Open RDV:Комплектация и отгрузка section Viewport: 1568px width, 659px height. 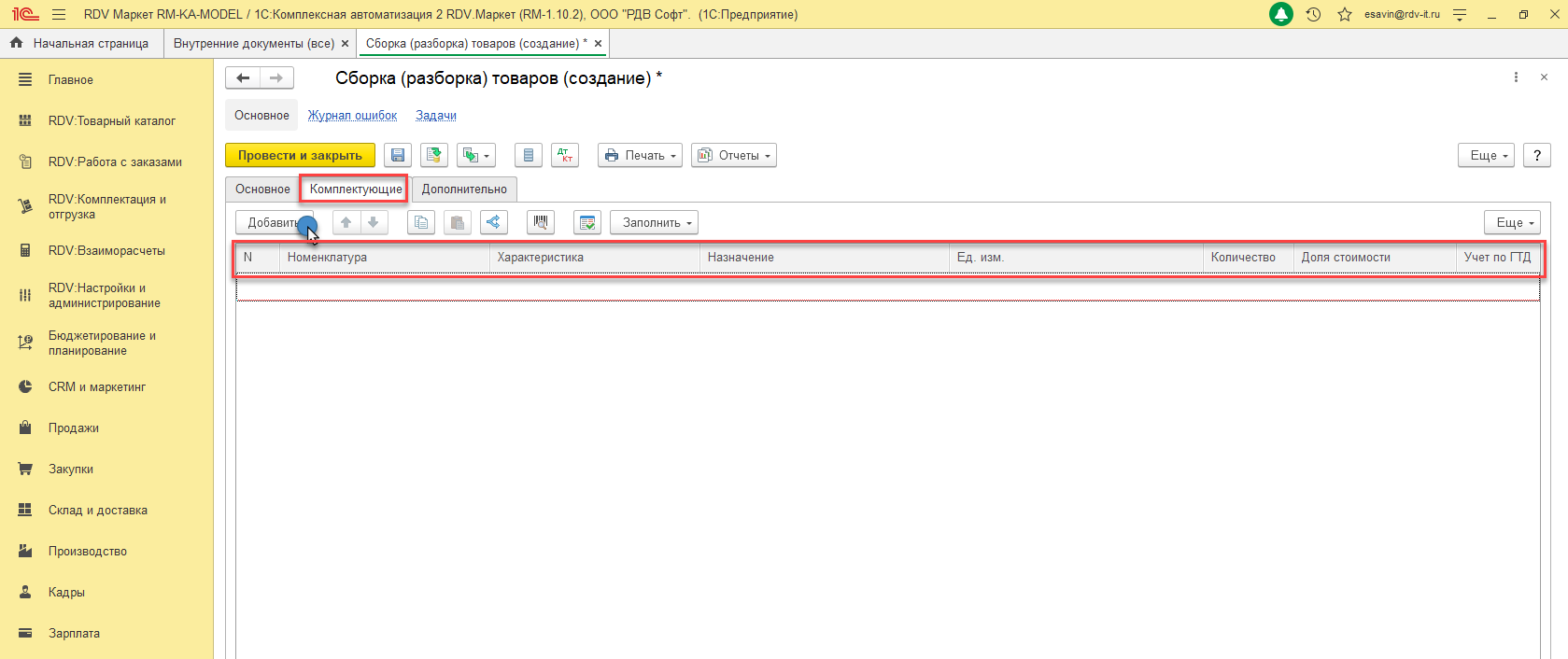tap(107, 207)
